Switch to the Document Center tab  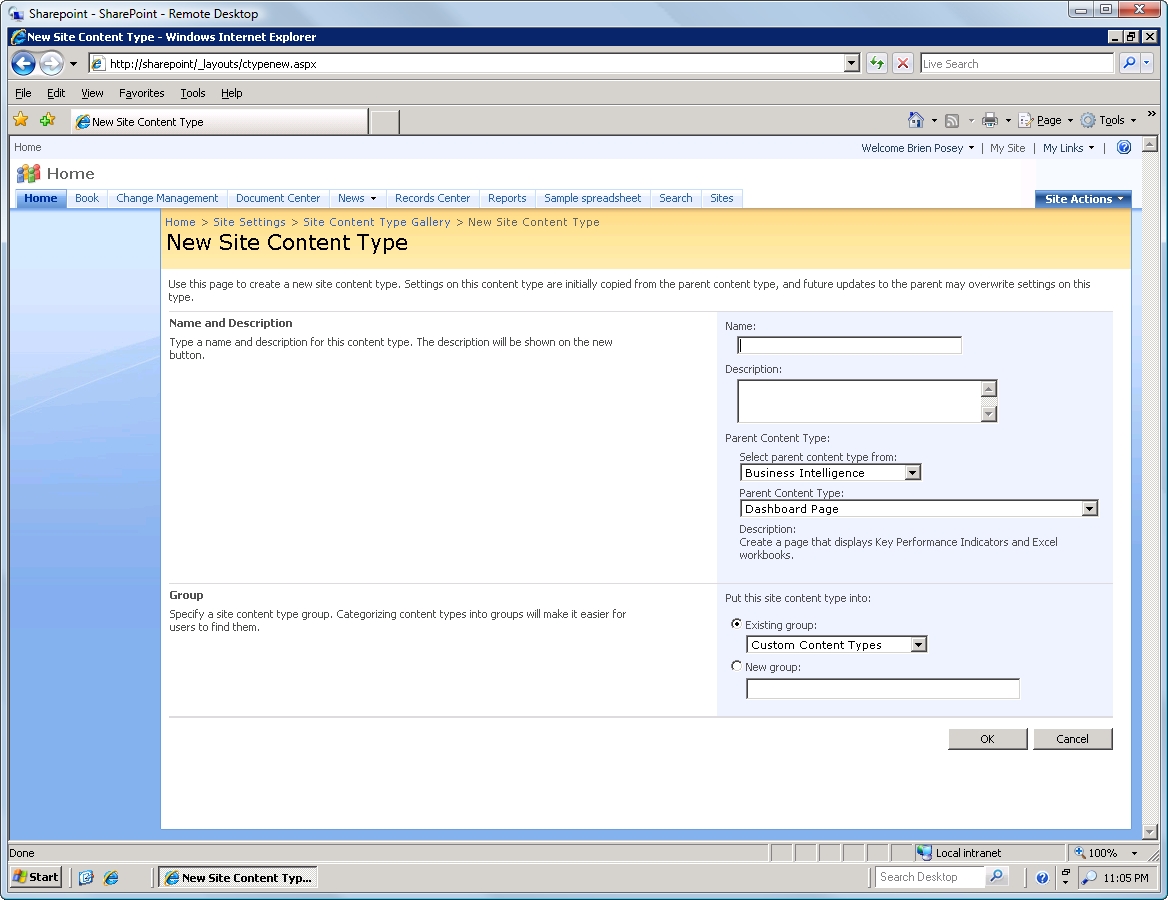(278, 198)
